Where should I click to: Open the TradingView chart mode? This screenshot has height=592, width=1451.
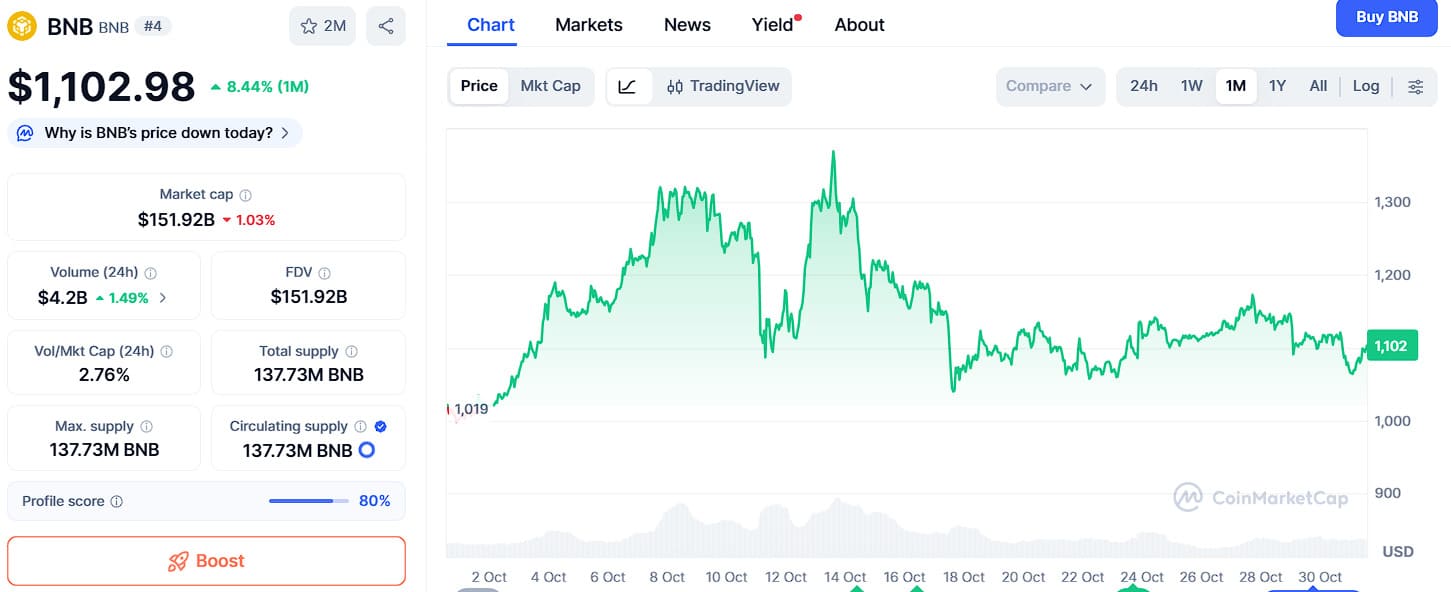723,86
